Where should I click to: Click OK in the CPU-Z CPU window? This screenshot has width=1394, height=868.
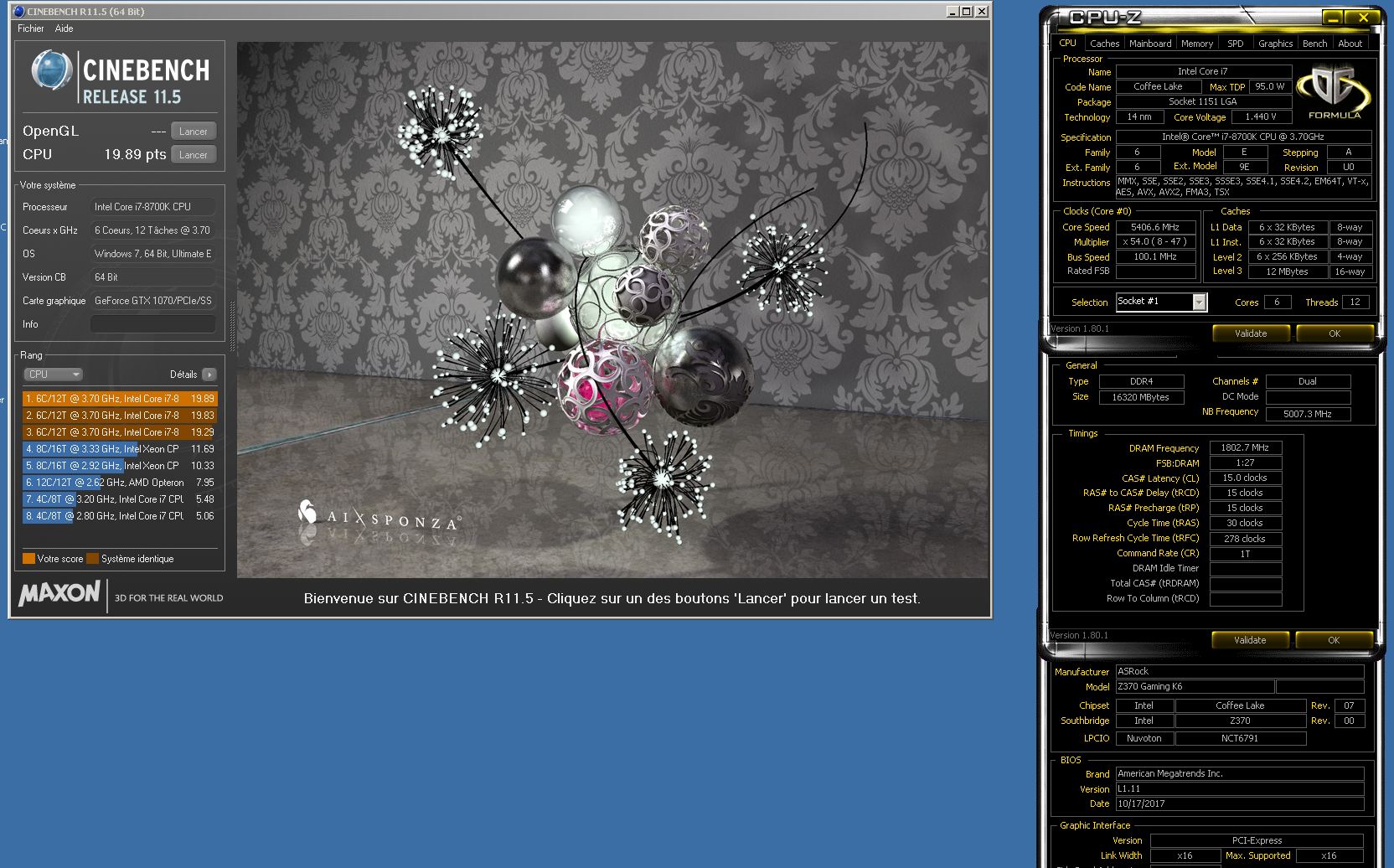click(x=1335, y=333)
